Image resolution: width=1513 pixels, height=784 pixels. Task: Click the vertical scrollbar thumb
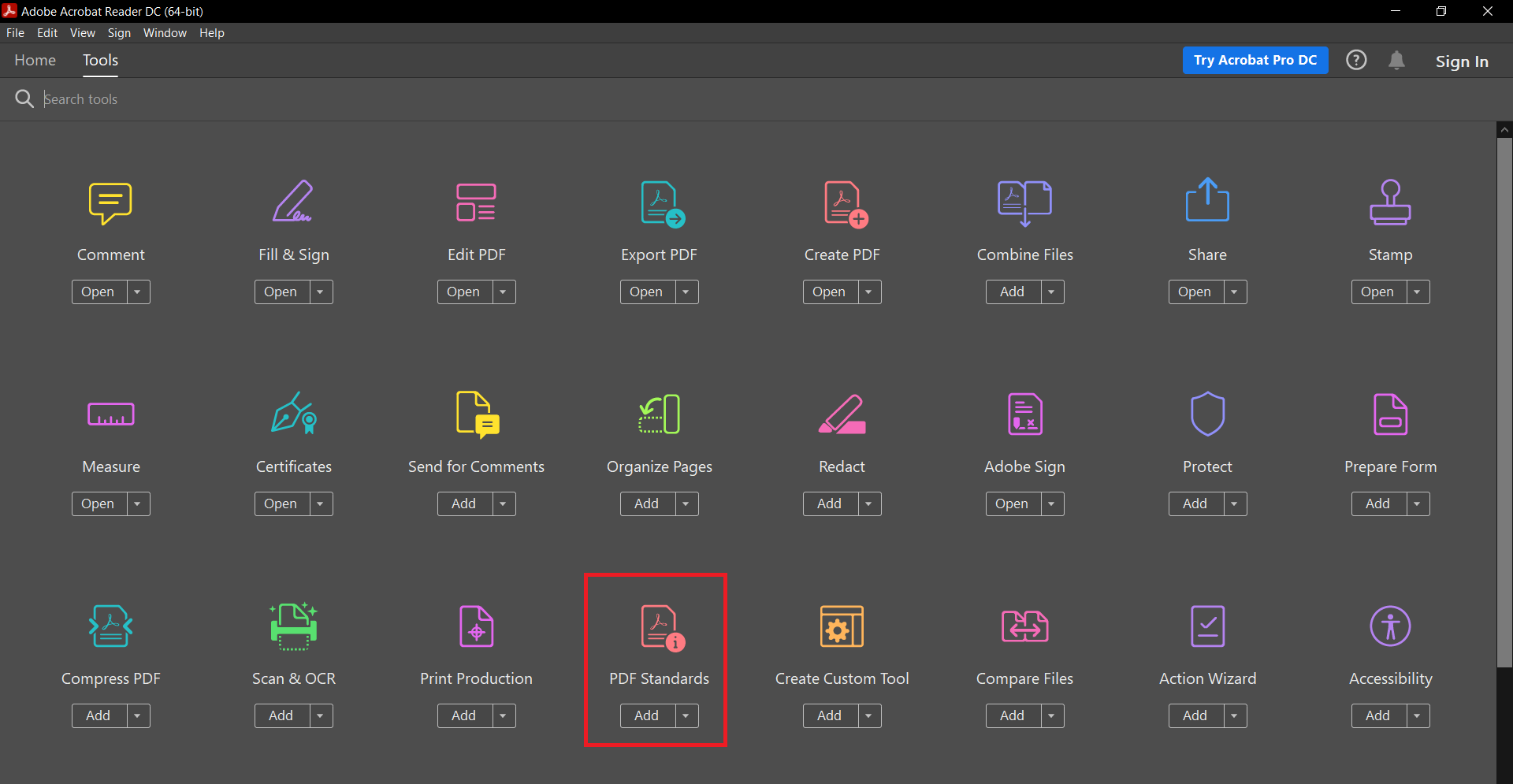click(1504, 402)
